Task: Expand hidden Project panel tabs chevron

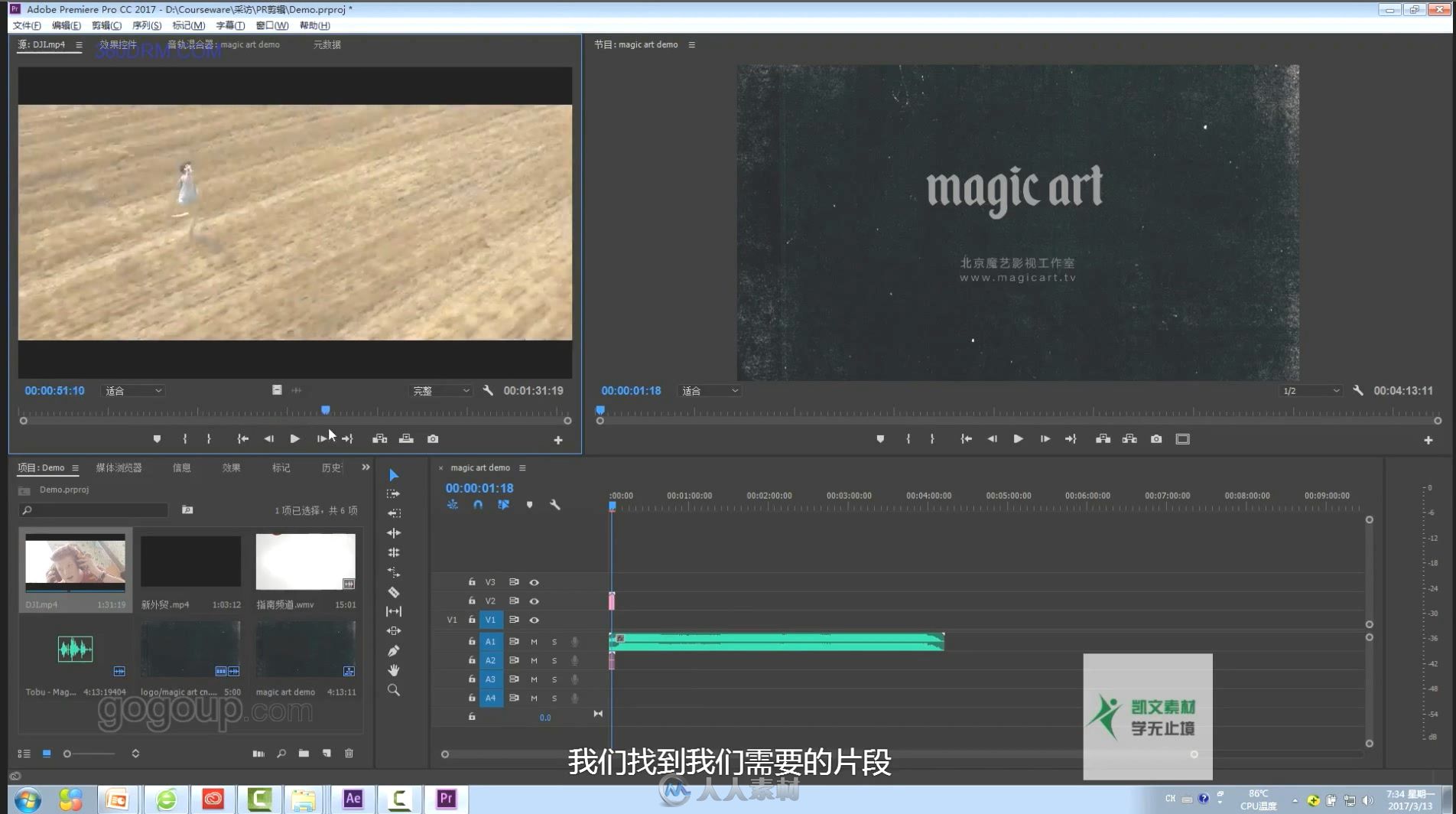Action: coord(366,467)
